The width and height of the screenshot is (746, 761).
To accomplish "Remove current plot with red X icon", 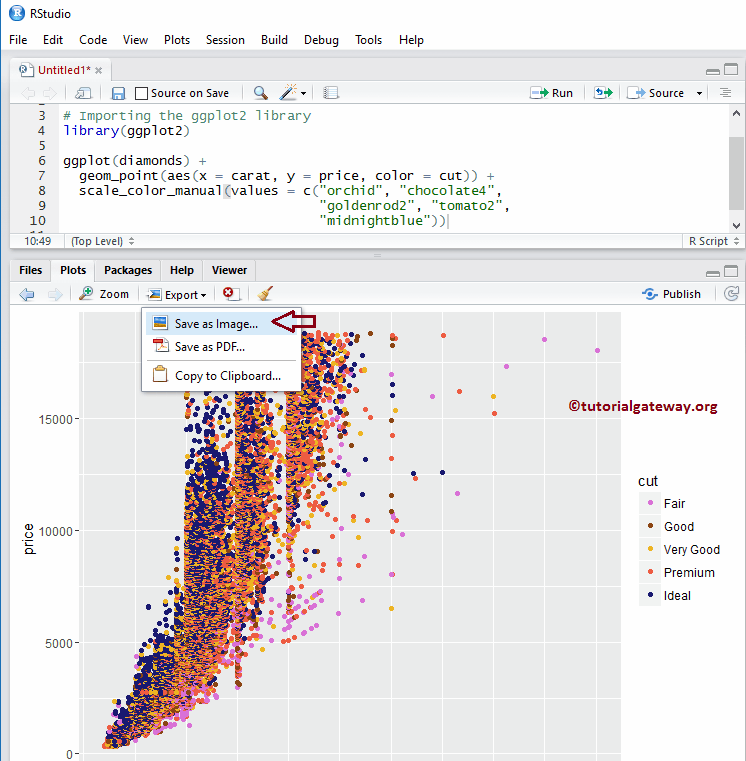I will (x=230, y=293).
